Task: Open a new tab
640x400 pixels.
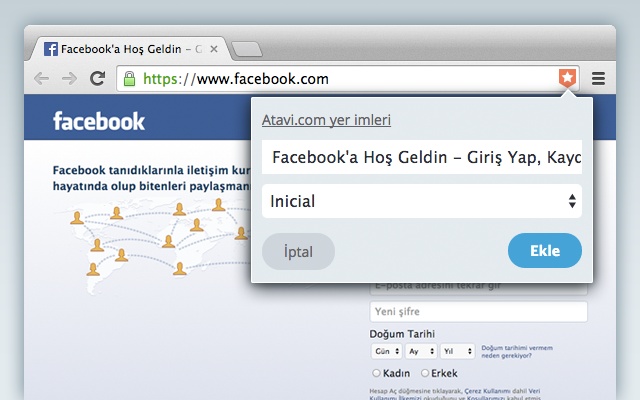Action: 247,49
